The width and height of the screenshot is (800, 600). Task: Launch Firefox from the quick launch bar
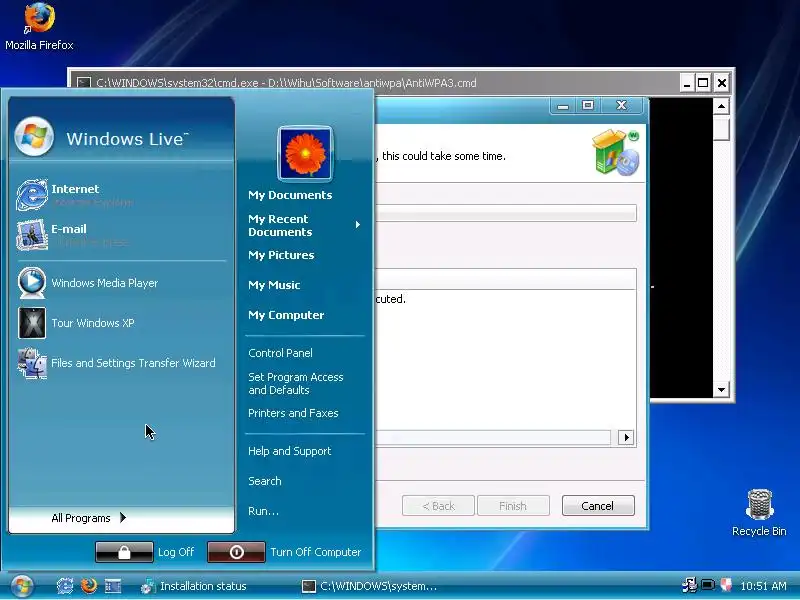pyautogui.click(x=89, y=586)
